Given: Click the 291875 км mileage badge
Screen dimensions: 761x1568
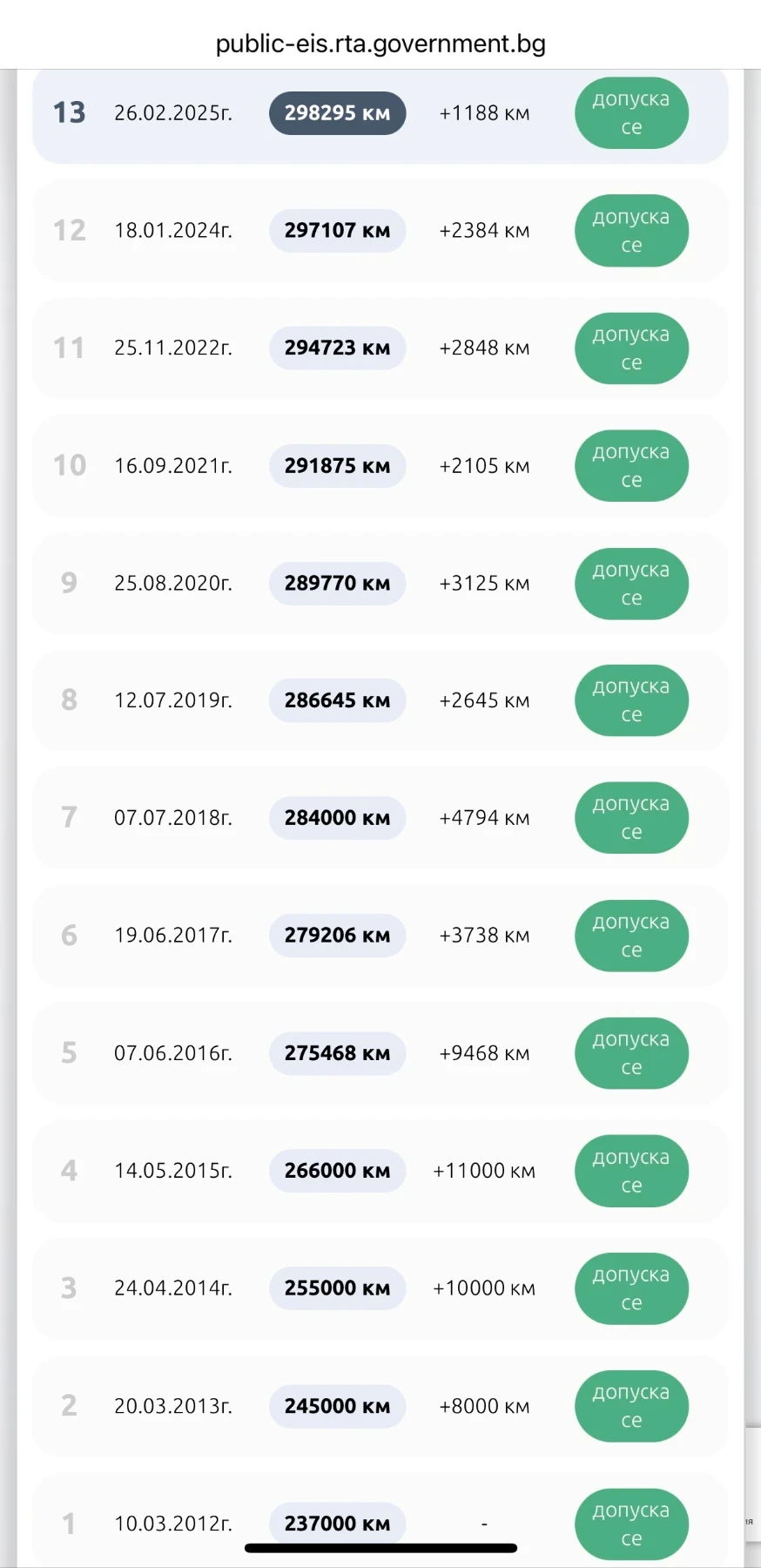Looking at the screenshot, I should point(337,466).
